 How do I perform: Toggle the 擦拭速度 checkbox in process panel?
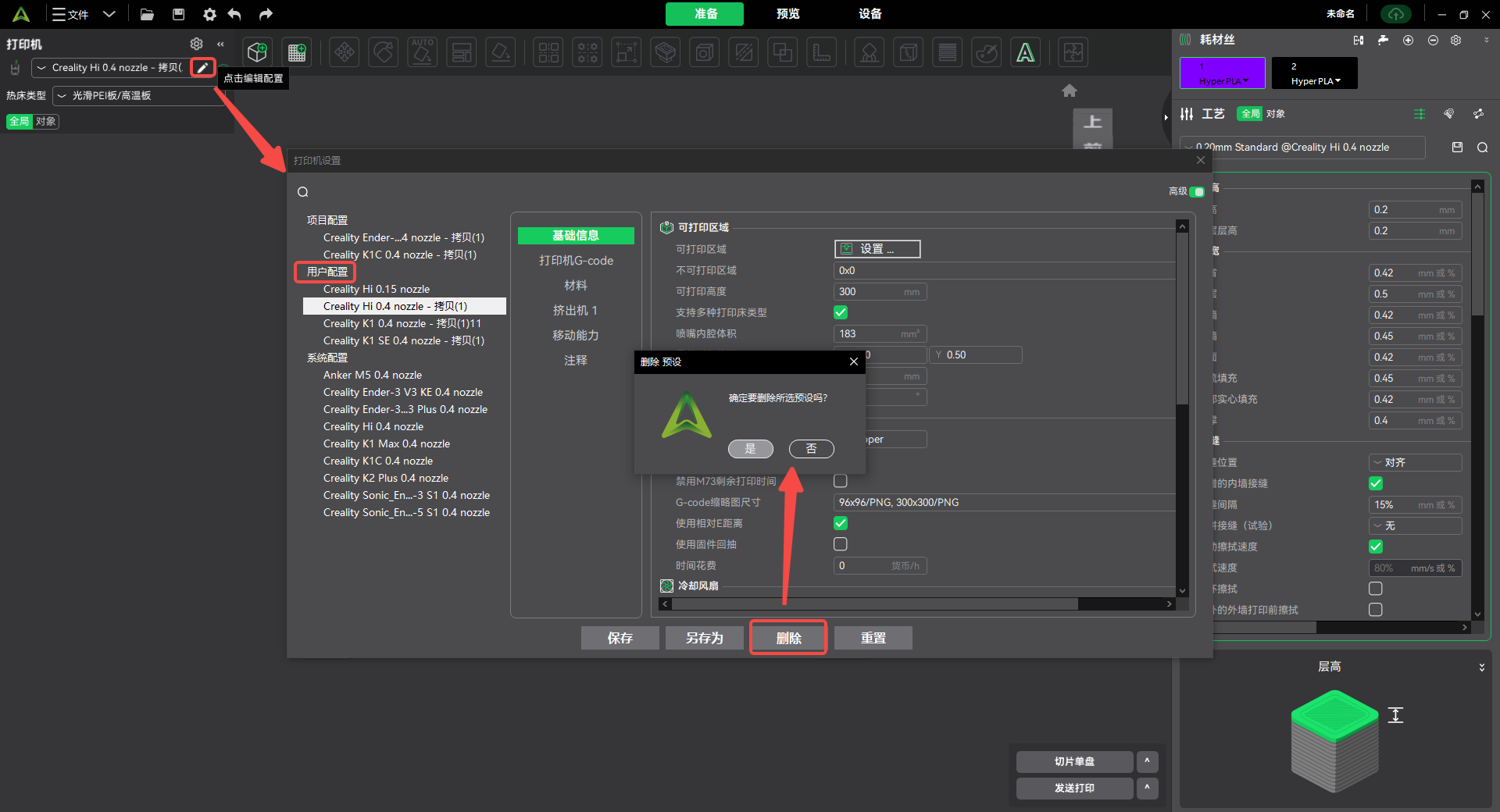coord(1376,547)
